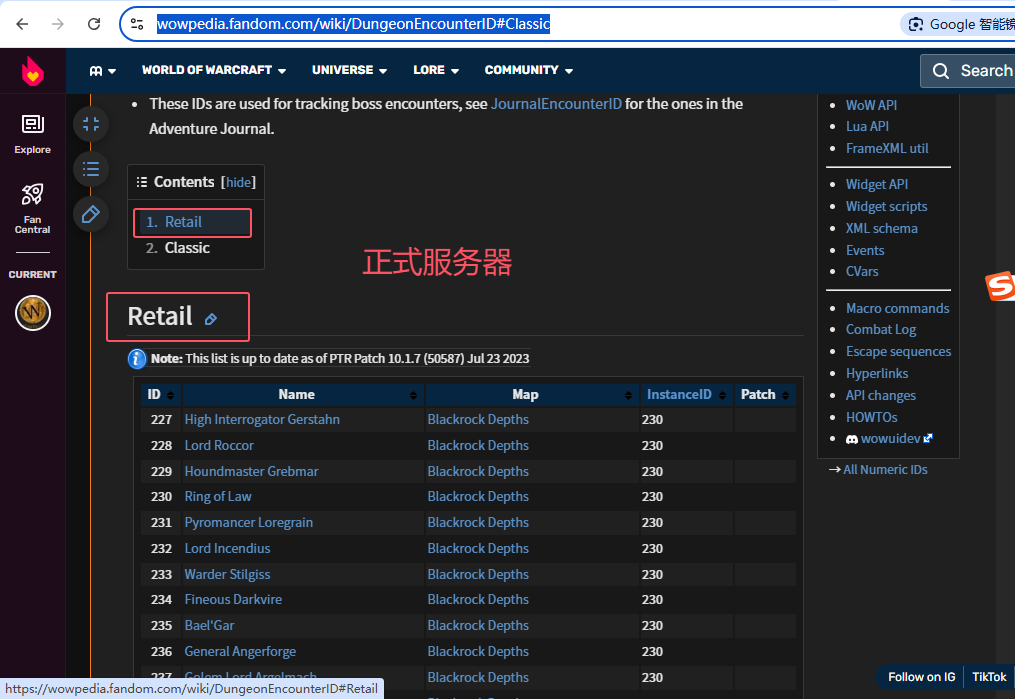Screen dimensions: 1015x699
Task: Open Escape sequences link
Action: [898, 351]
